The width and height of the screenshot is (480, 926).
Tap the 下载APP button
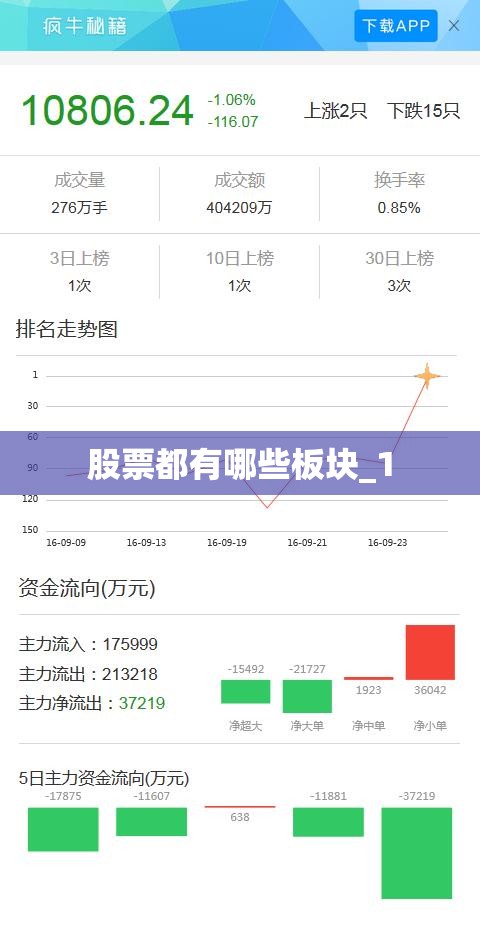(x=396, y=26)
